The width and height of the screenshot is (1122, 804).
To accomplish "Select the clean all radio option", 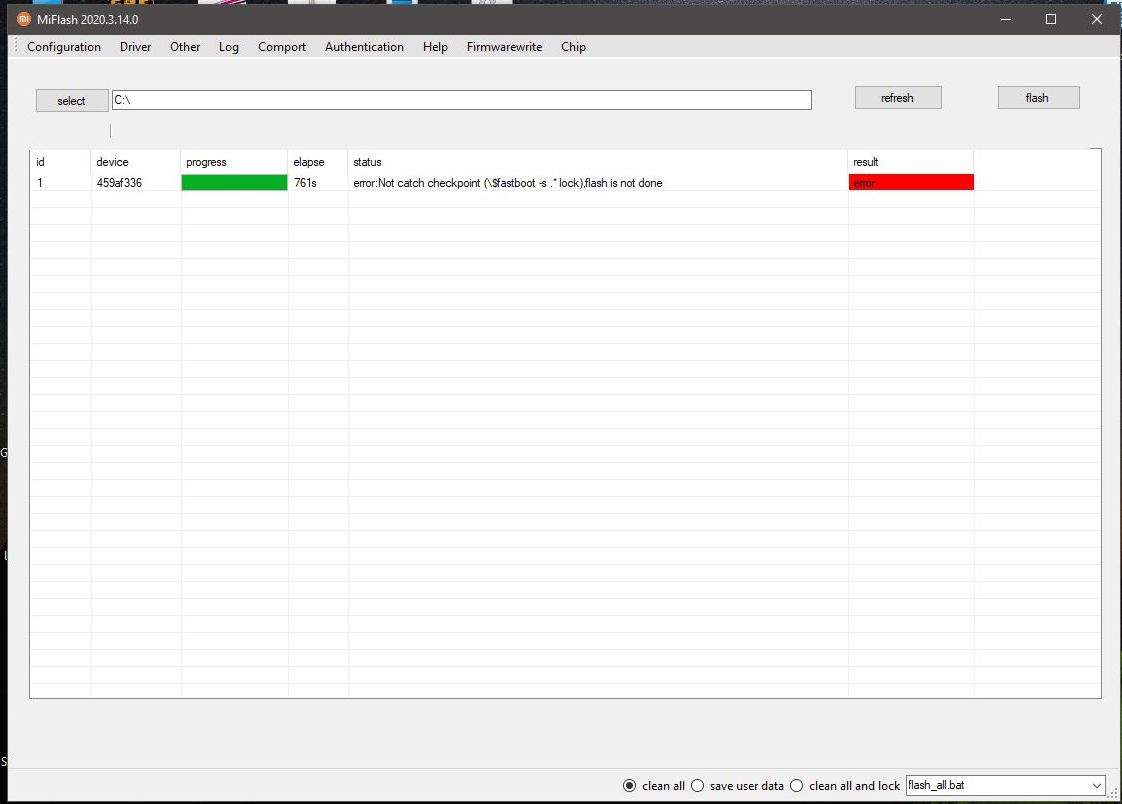I will [654, 785].
